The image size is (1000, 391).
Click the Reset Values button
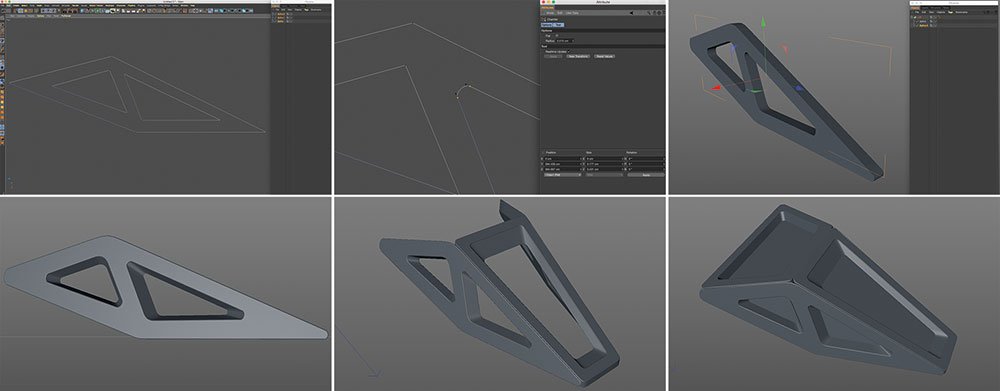click(604, 56)
